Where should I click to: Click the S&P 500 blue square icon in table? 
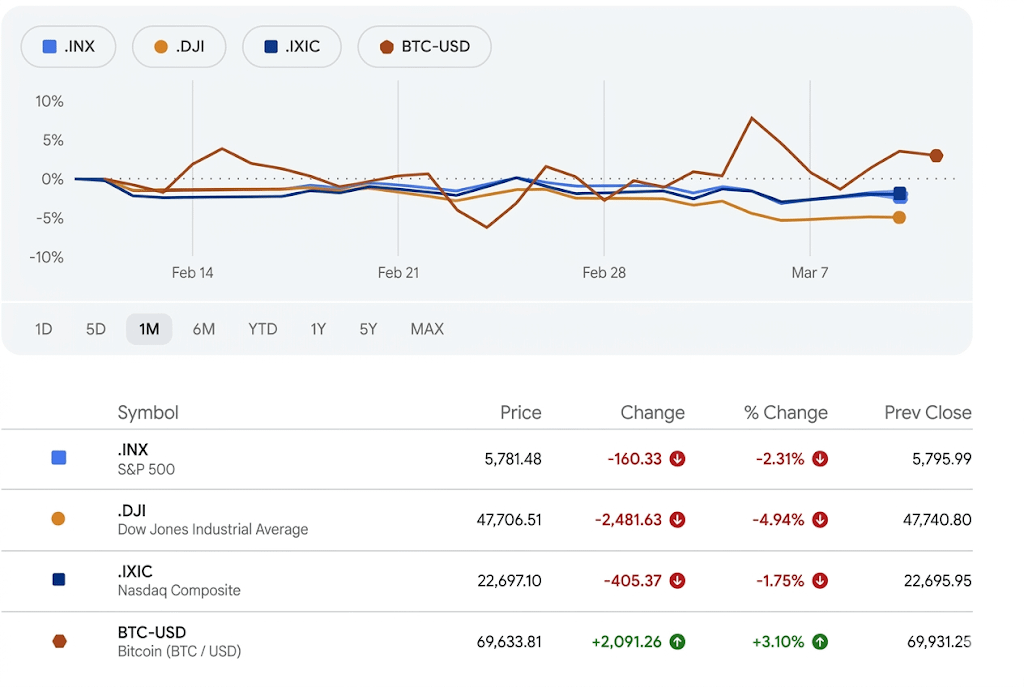point(58,458)
